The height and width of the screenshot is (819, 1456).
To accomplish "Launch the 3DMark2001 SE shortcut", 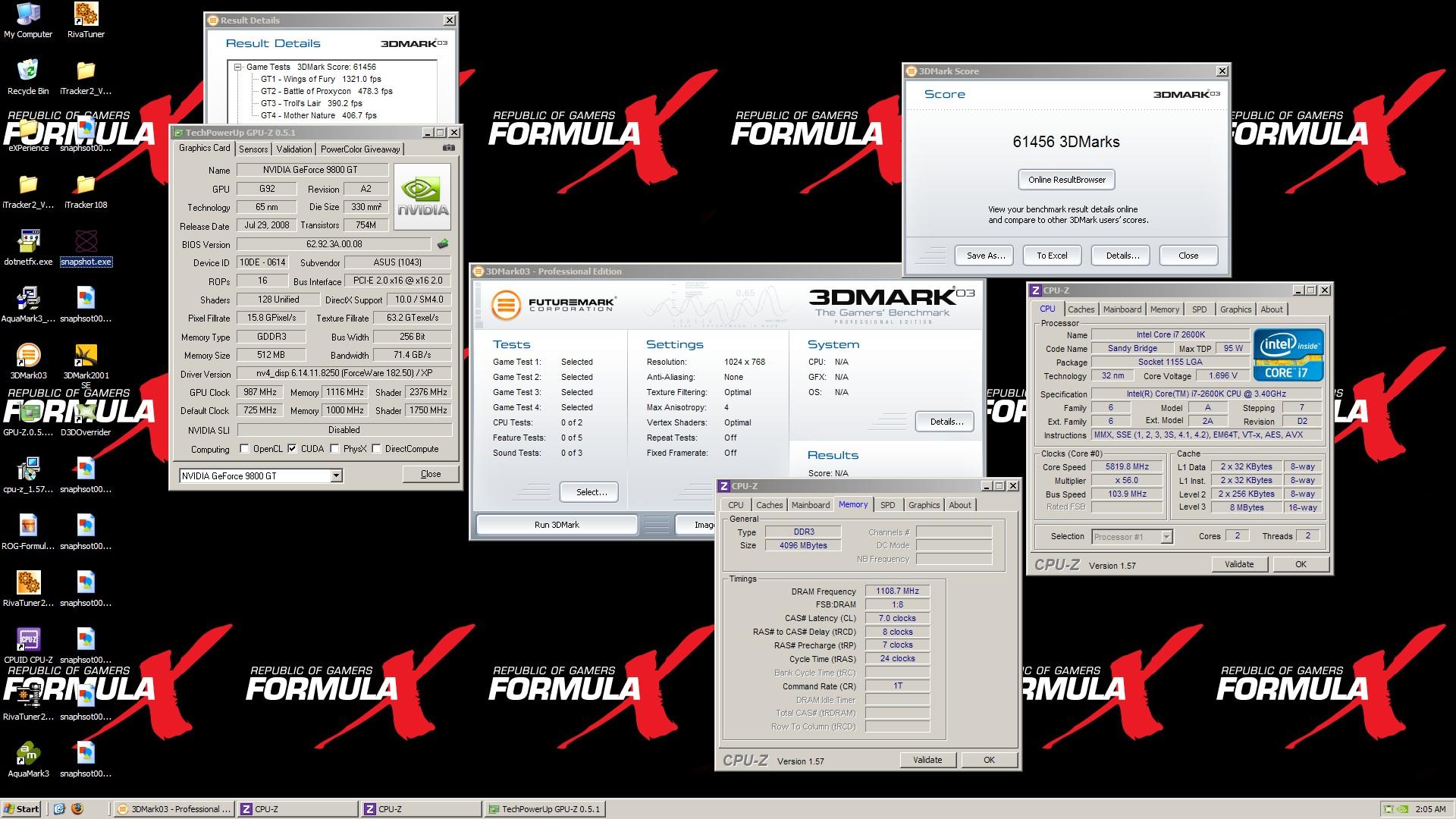I will coord(86,364).
